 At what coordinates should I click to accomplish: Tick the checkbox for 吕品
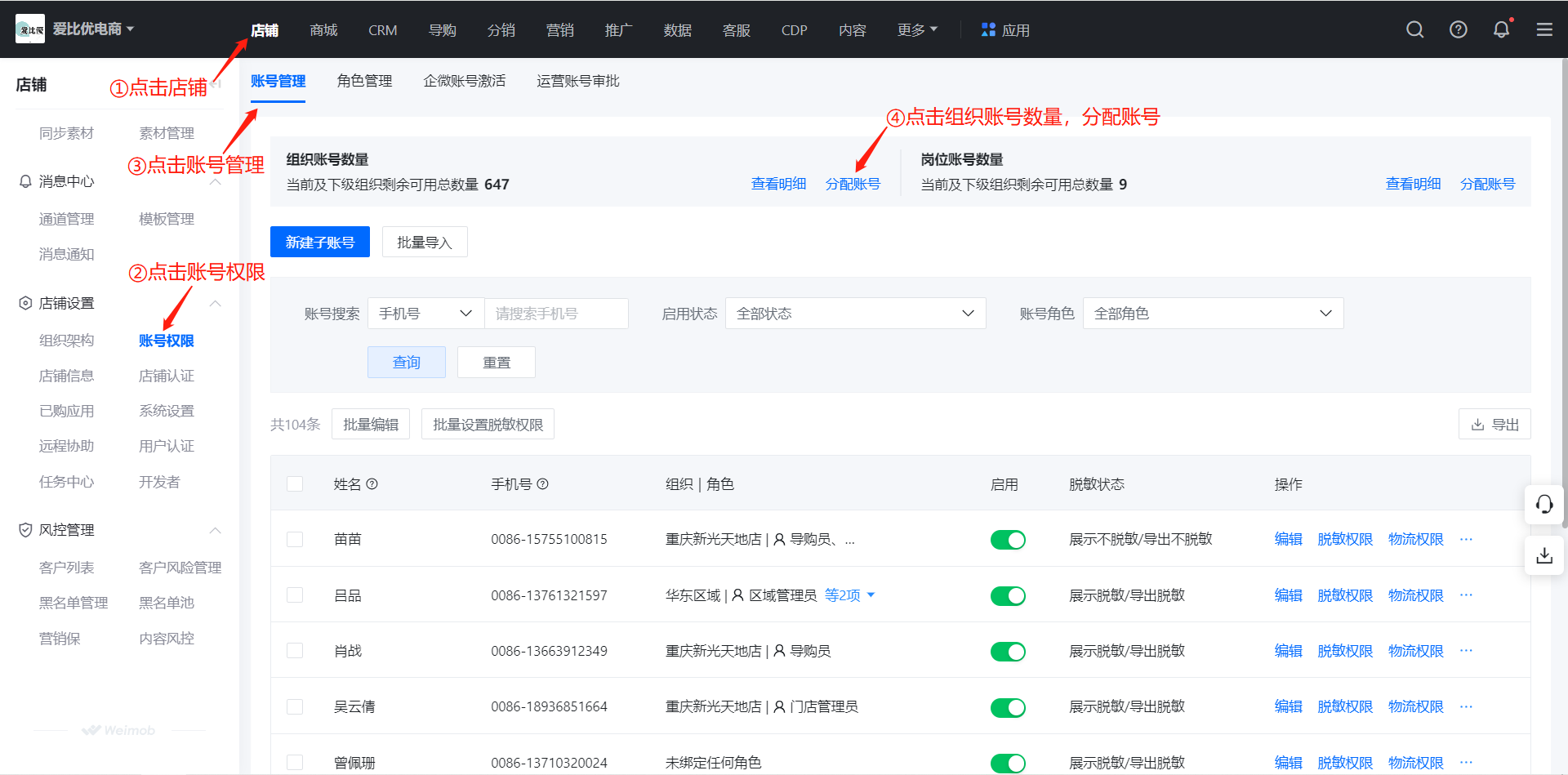(295, 595)
